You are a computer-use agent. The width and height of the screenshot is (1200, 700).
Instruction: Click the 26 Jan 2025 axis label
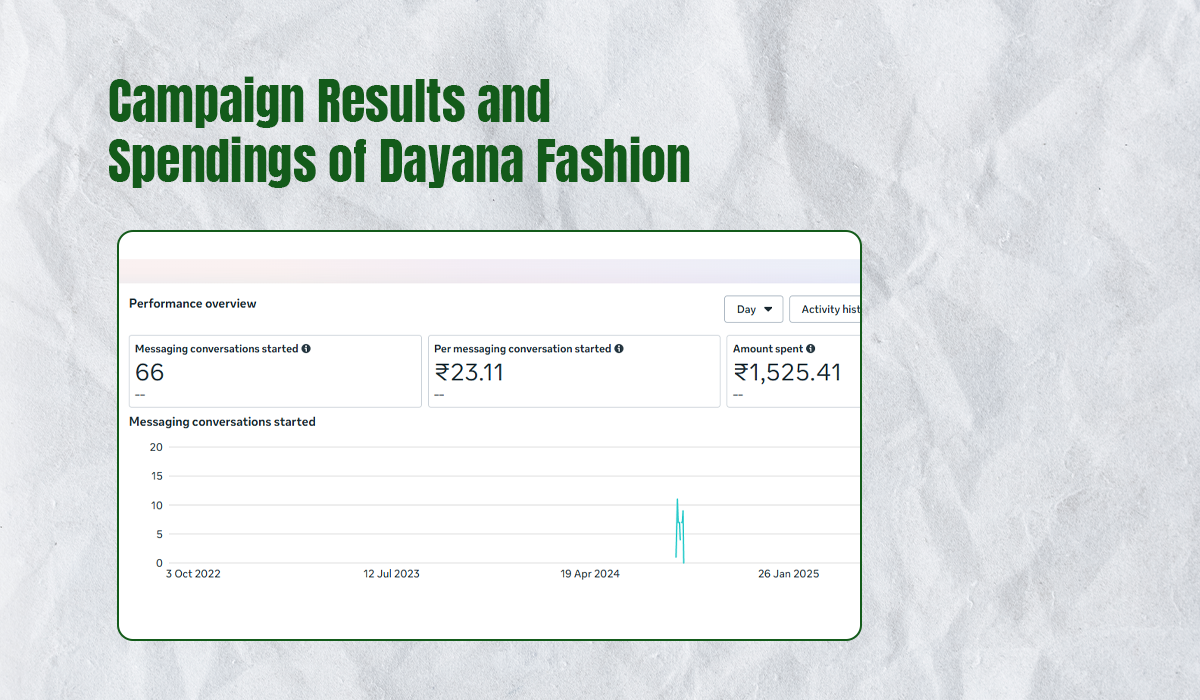788,574
